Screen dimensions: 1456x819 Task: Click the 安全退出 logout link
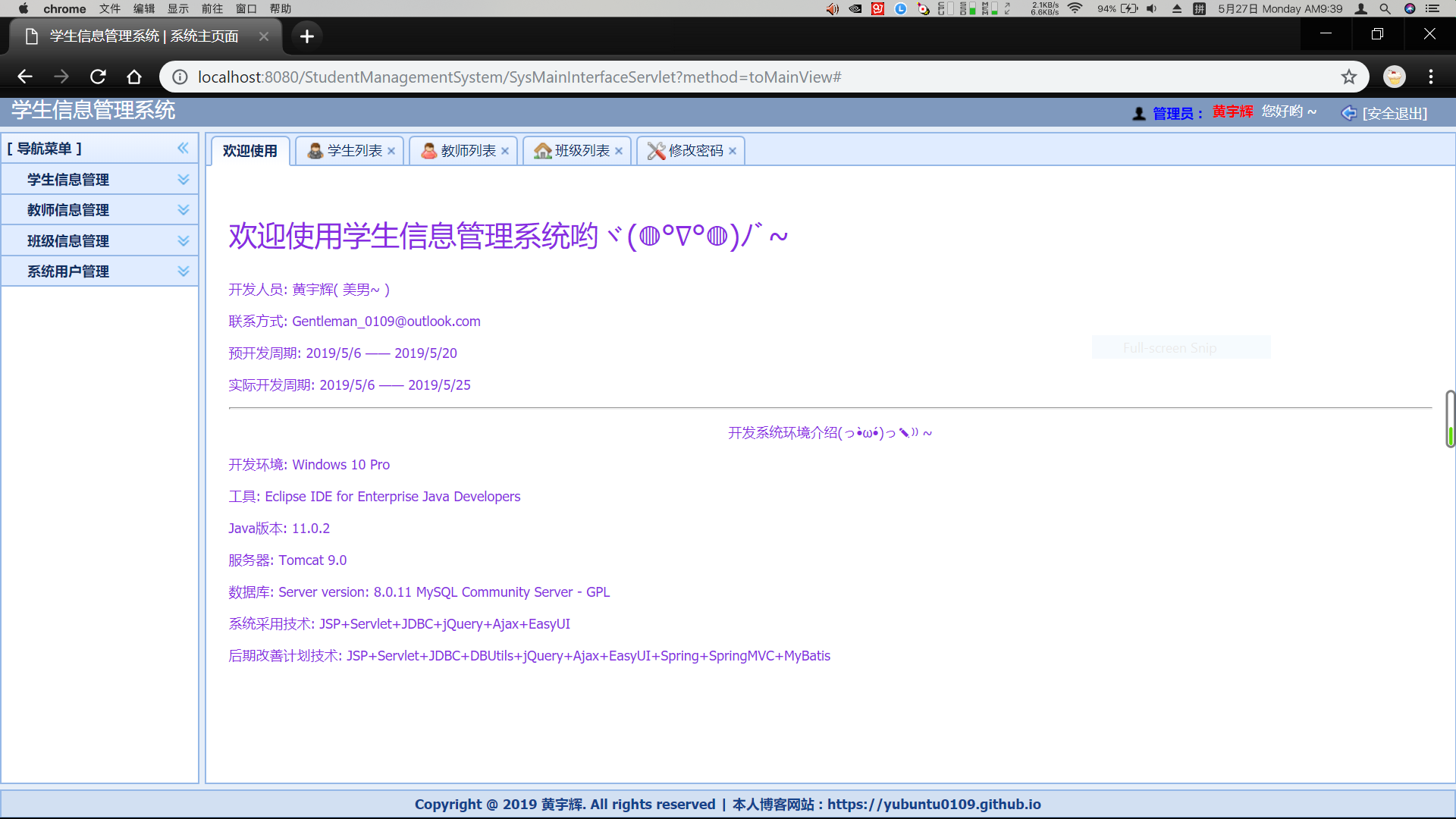(1394, 114)
